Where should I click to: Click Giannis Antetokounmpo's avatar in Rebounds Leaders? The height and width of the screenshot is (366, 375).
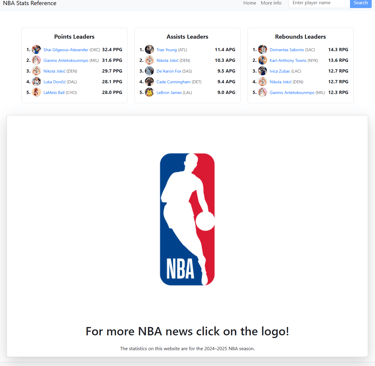pyautogui.click(x=263, y=92)
